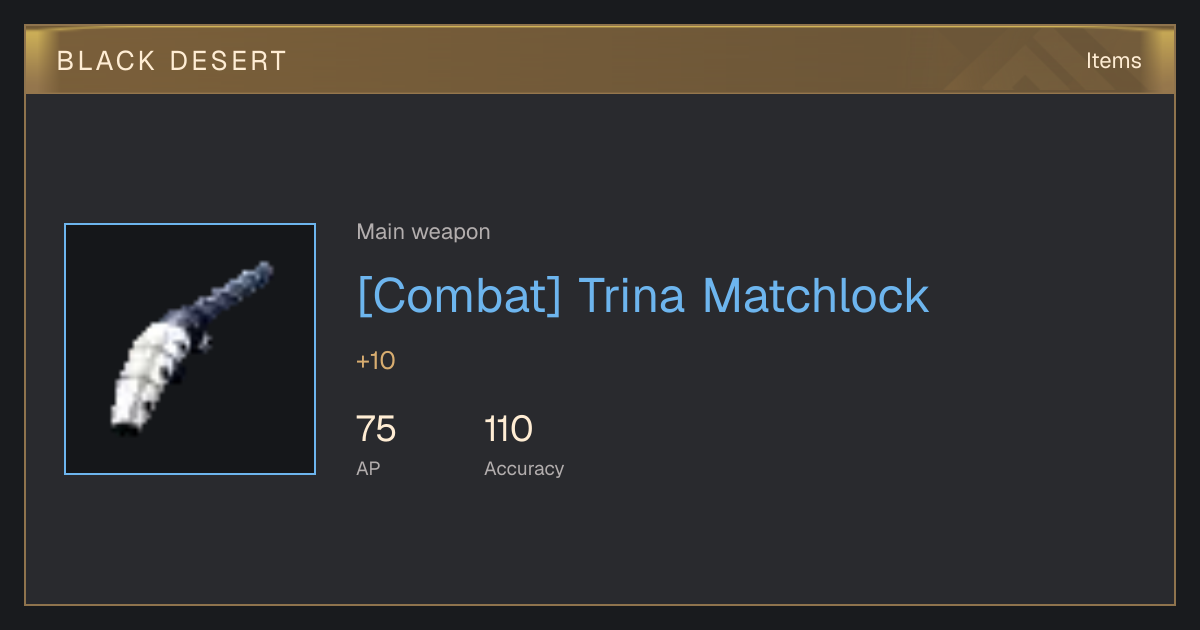
Task: Open the Items link in the header
Action: (x=1113, y=61)
